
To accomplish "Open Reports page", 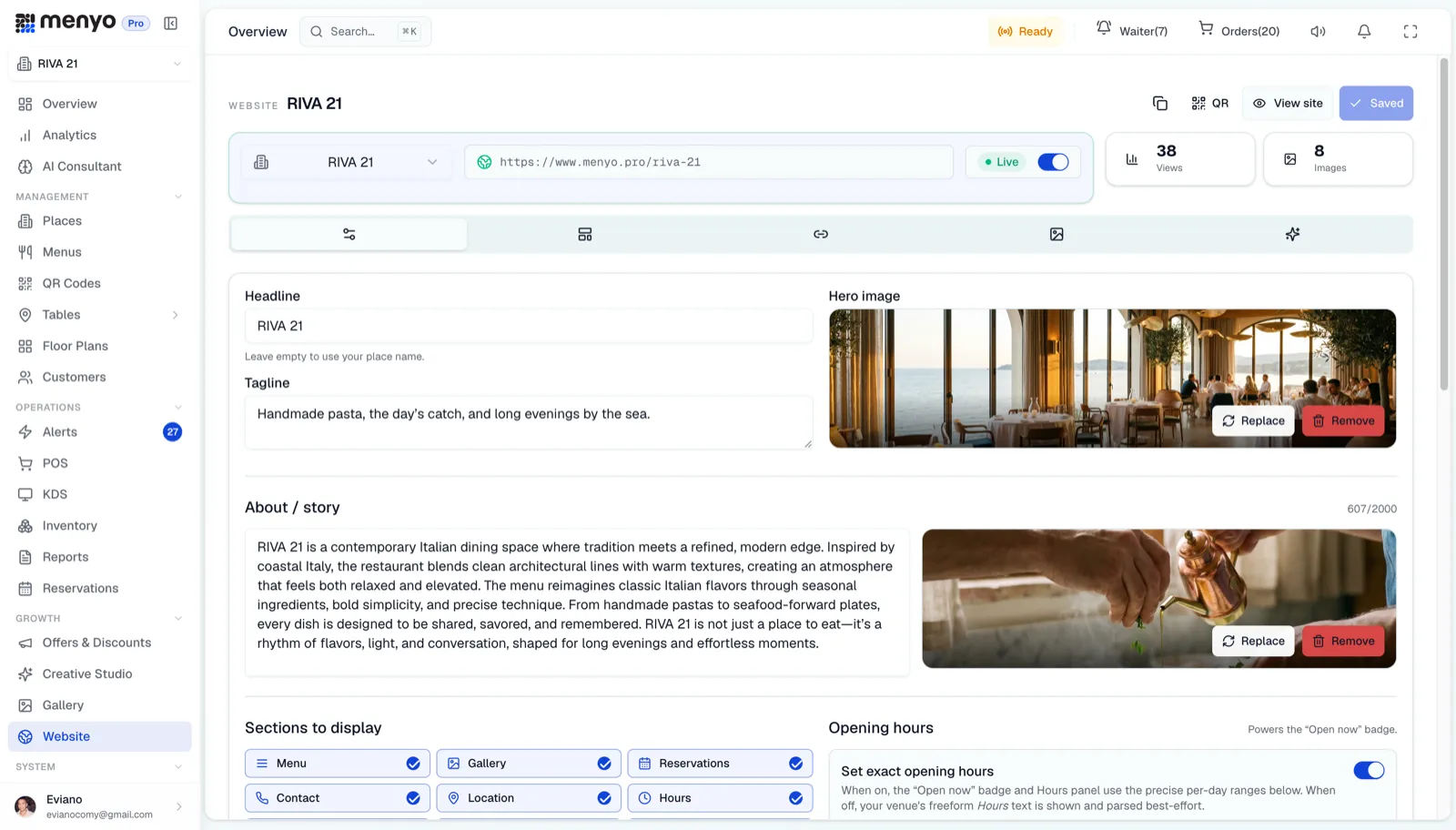I will point(100,557).
